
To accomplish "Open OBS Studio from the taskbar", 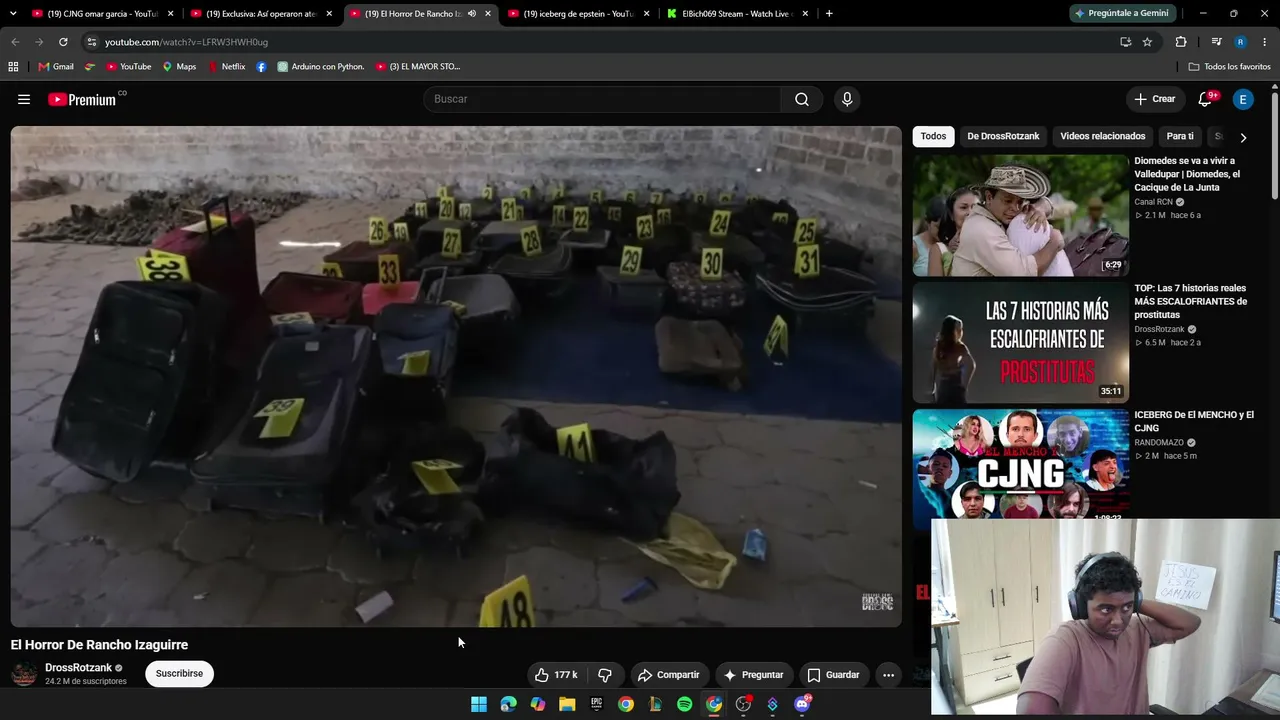I will tap(743, 704).
